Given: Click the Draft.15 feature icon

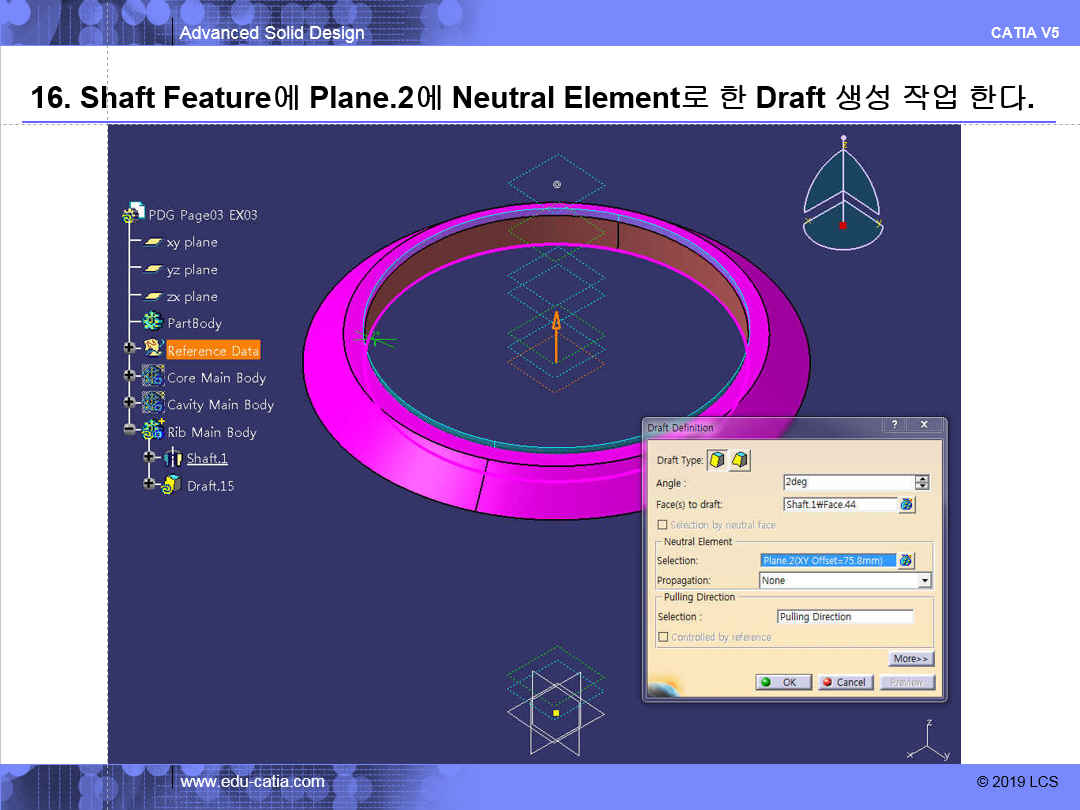Looking at the screenshot, I should tap(171, 485).
